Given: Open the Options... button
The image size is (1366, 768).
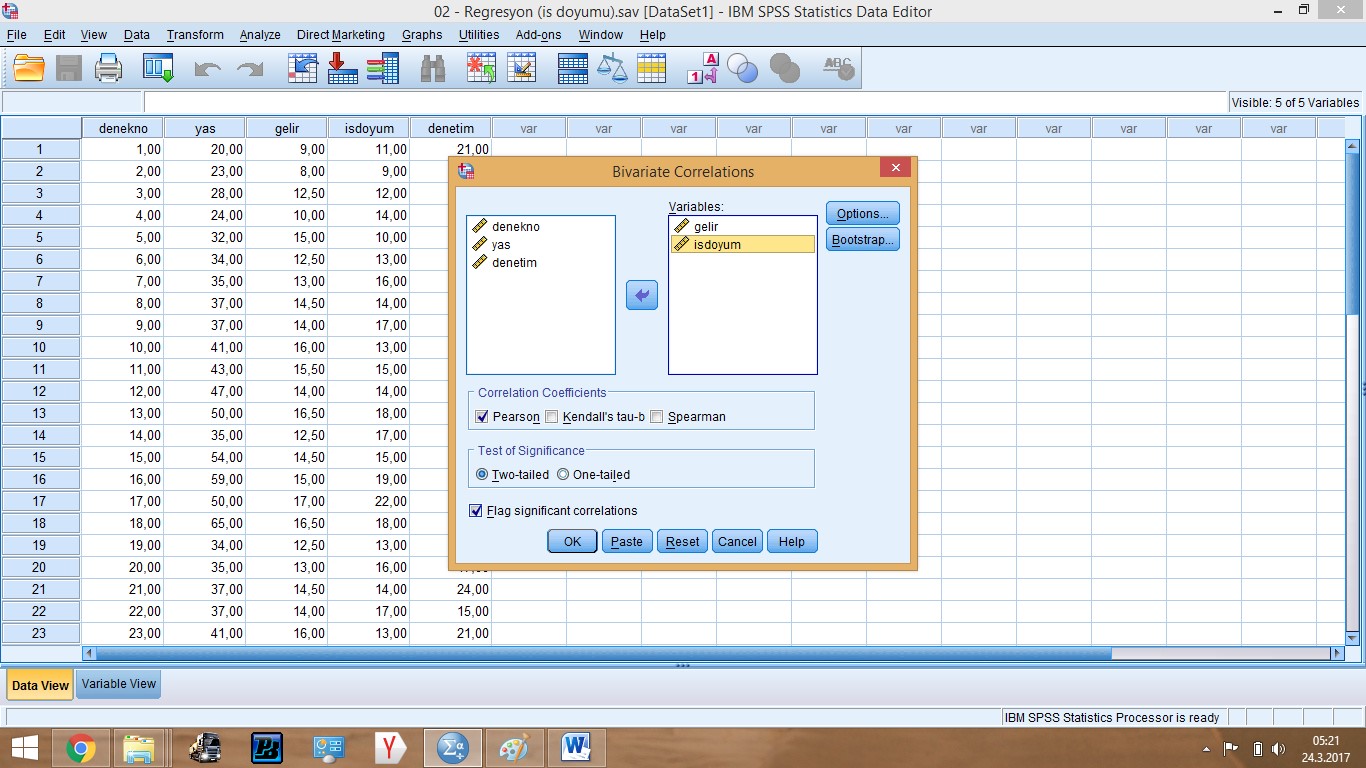Looking at the screenshot, I should click(x=863, y=213).
